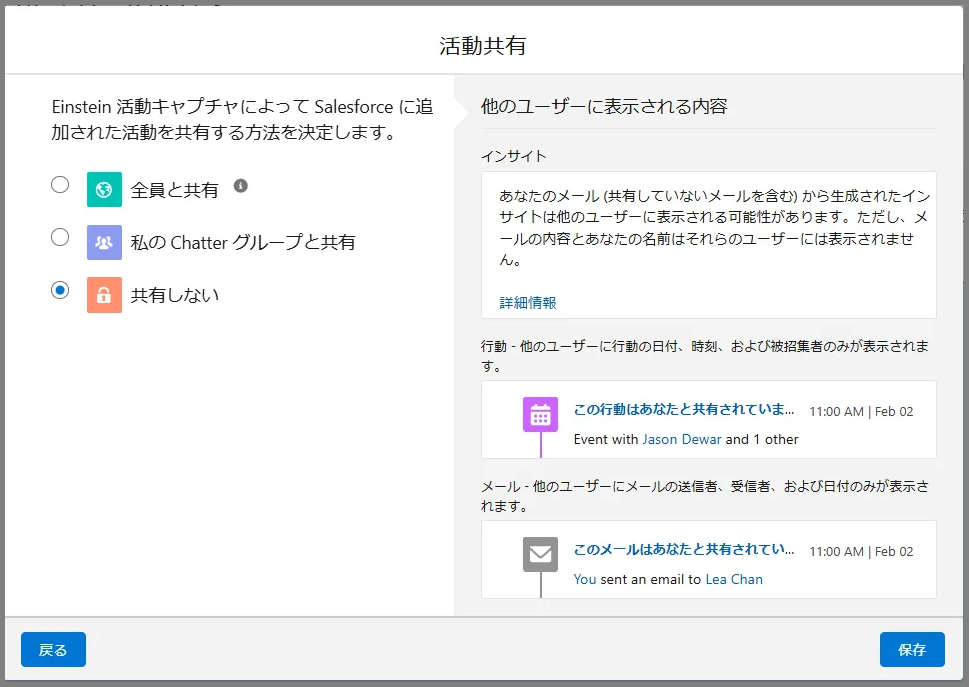Open the この行動はあなたと共有されていま... event title
The image size is (969, 687).
[684, 409]
